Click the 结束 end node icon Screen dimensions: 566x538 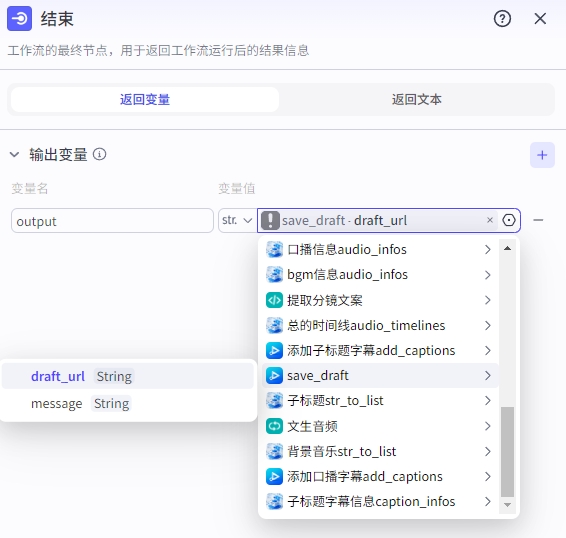pyautogui.click(x=19, y=18)
